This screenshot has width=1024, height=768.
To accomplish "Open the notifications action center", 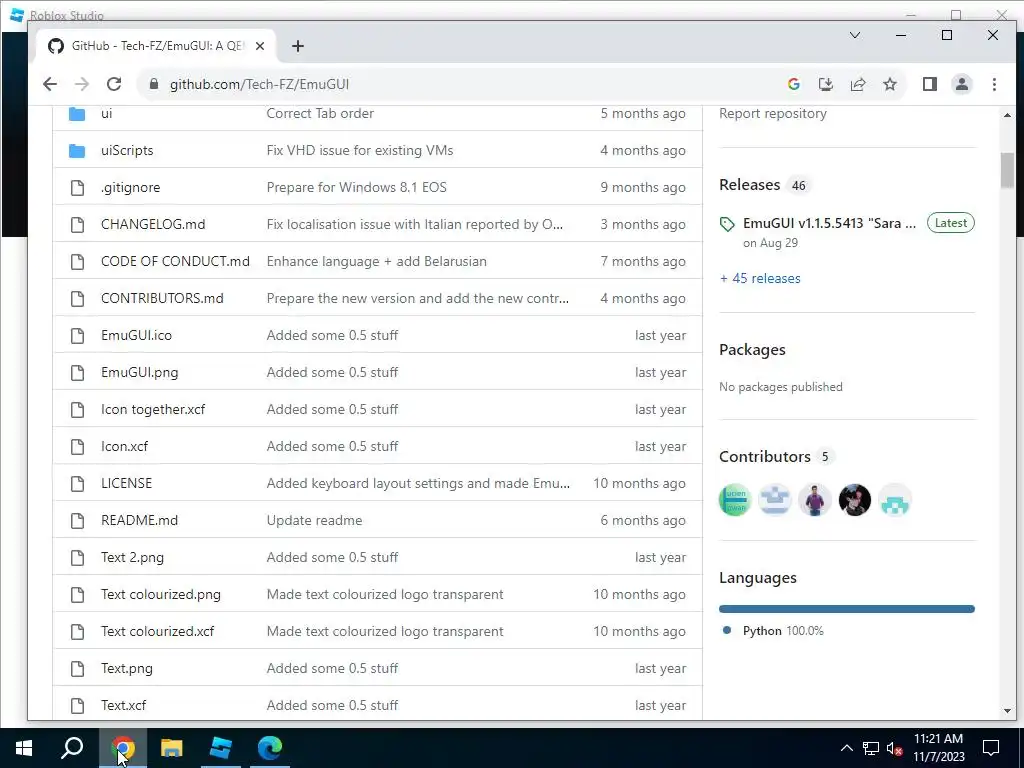I will click(991, 748).
